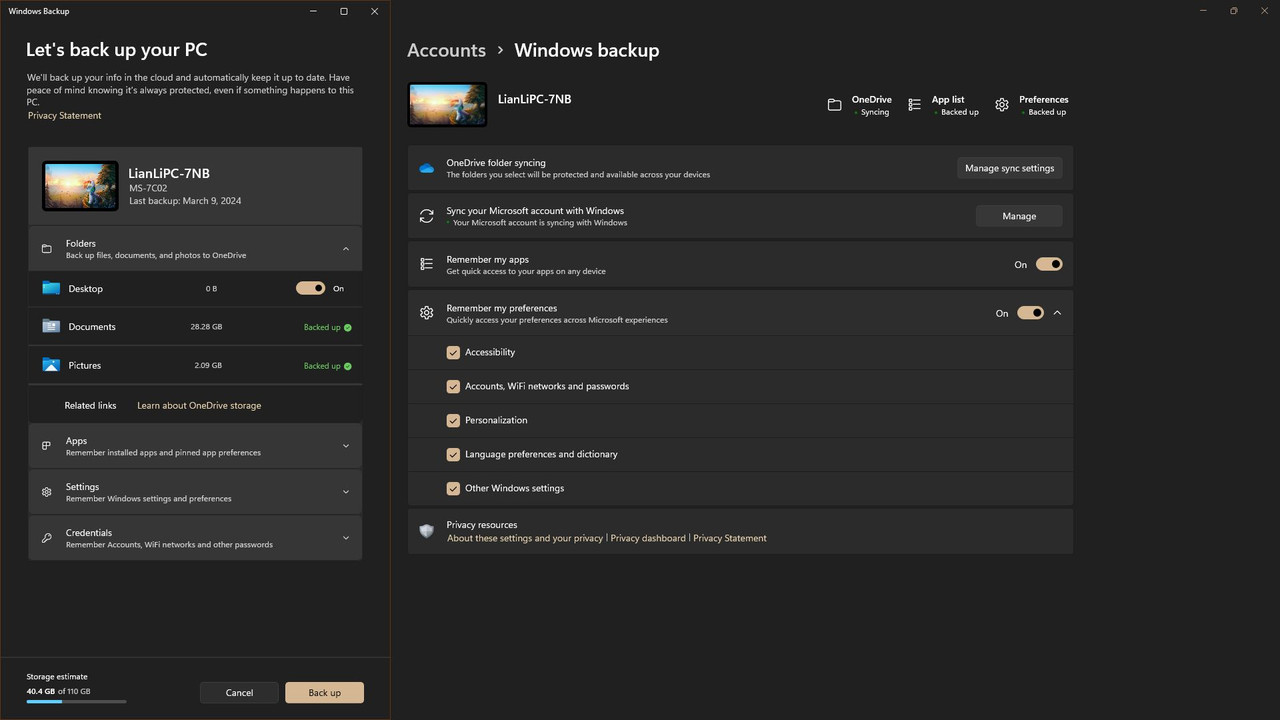
Task: Click the OneDrive cloud icon
Action: (x=427, y=168)
